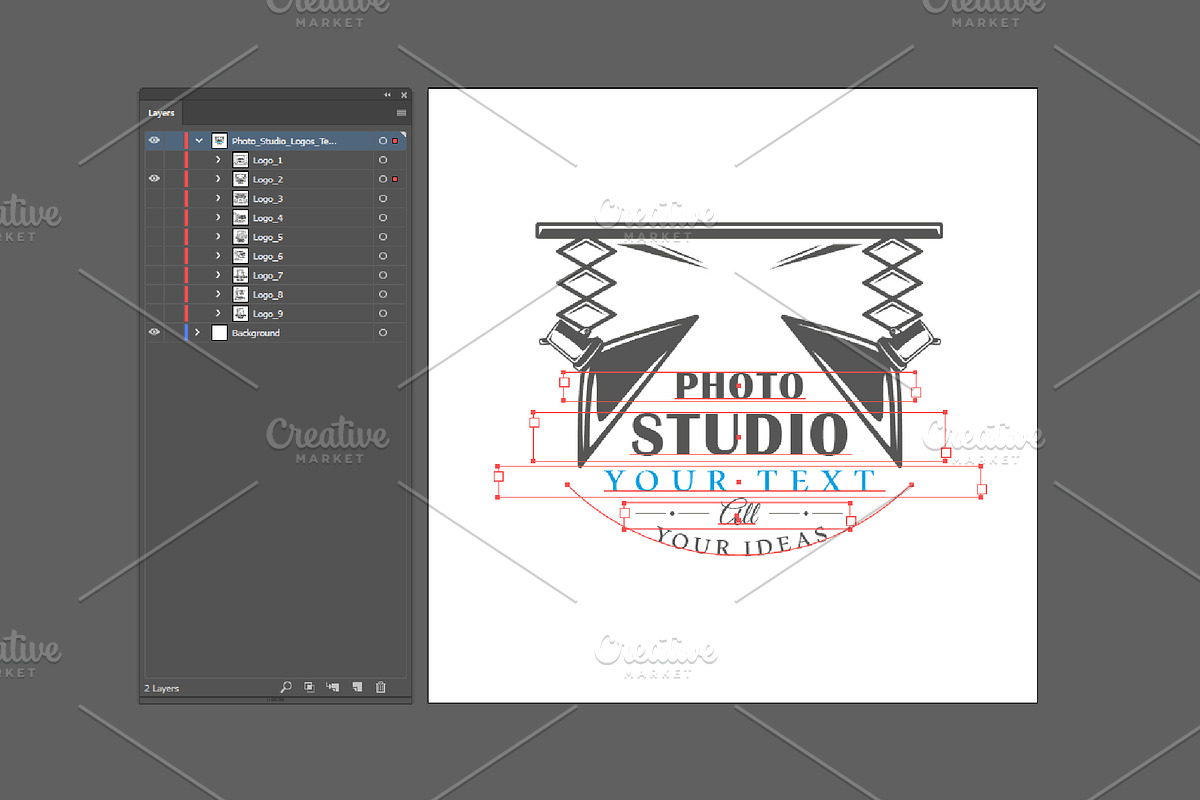Viewport: 1200px width, 800px height.
Task: Select the Logo_2 sublayer name
Action: tap(267, 180)
